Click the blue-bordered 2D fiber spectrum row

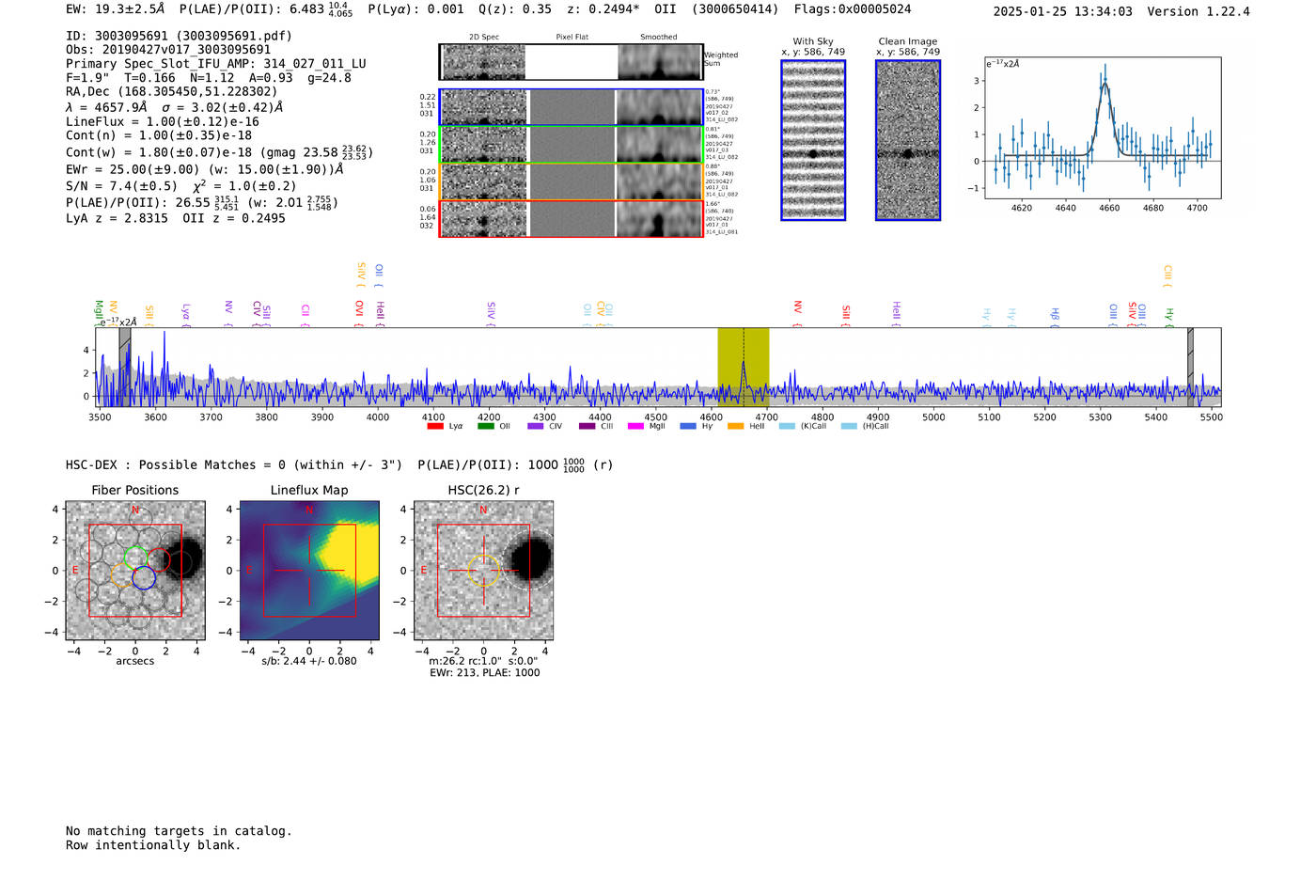tap(571, 107)
